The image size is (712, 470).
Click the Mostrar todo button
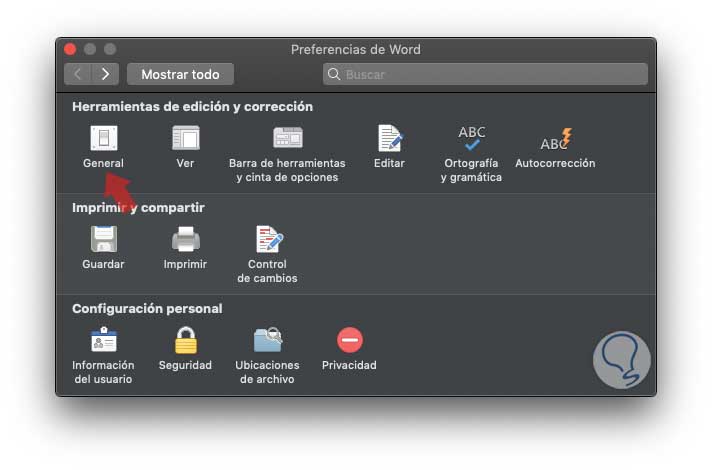pos(180,74)
